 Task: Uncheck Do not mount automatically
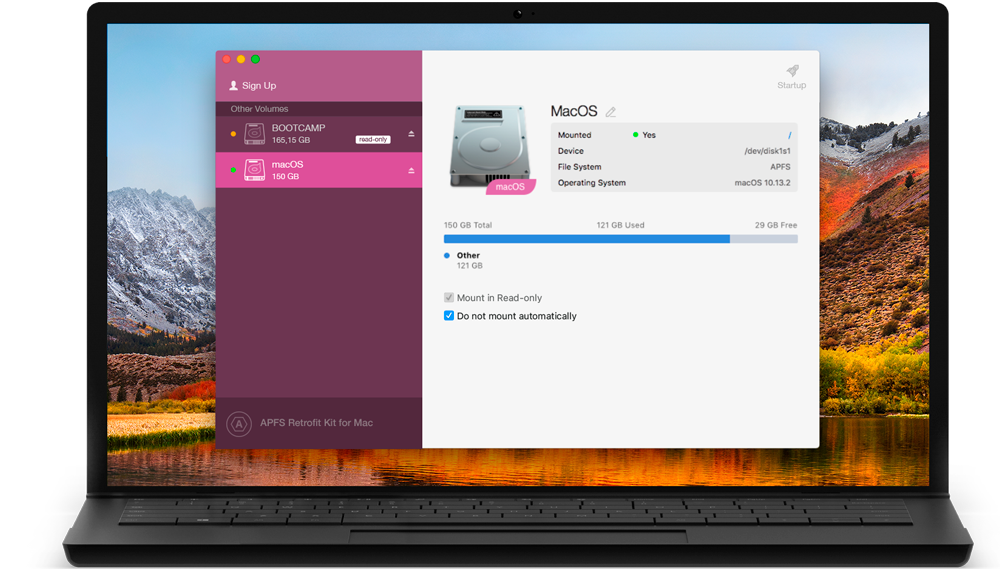pos(449,316)
